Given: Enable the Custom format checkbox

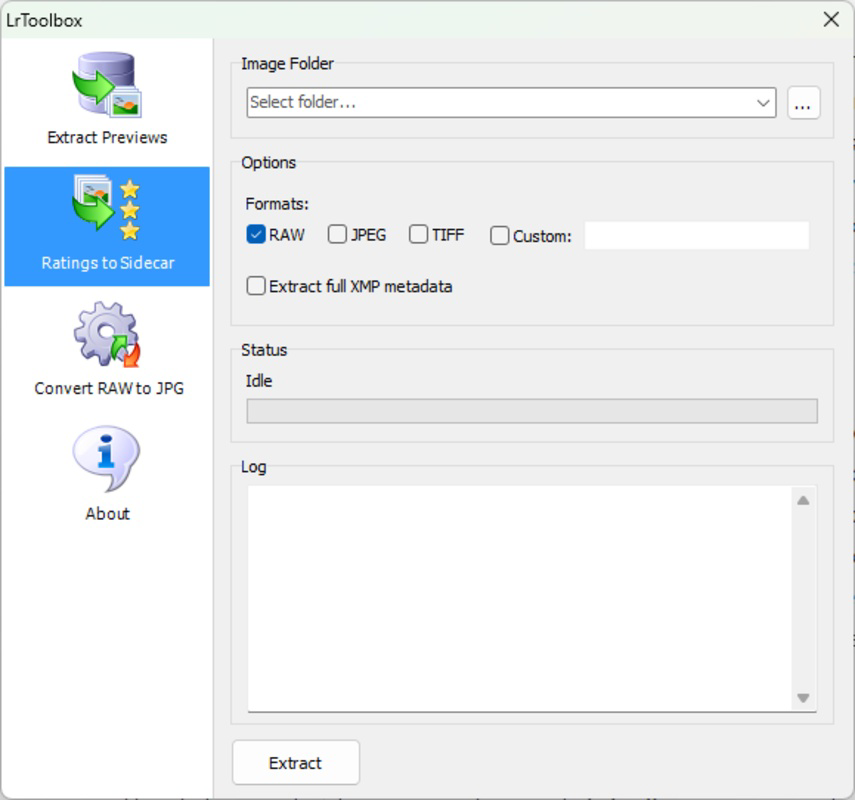Looking at the screenshot, I should point(499,236).
